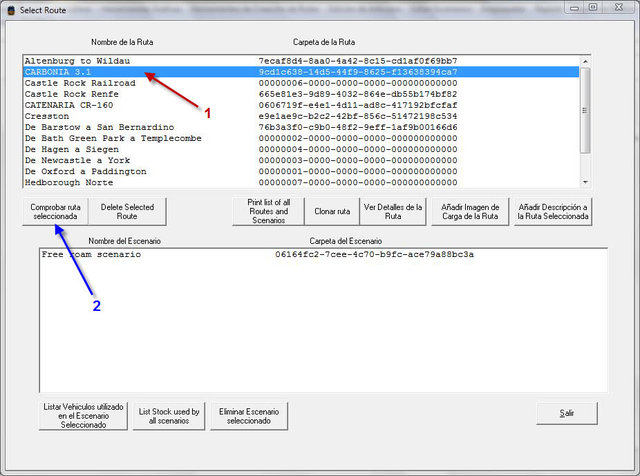The width and height of the screenshot is (640, 476).
Task: Open Ver Detalles de la Ruta
Action: coord(389,211)
